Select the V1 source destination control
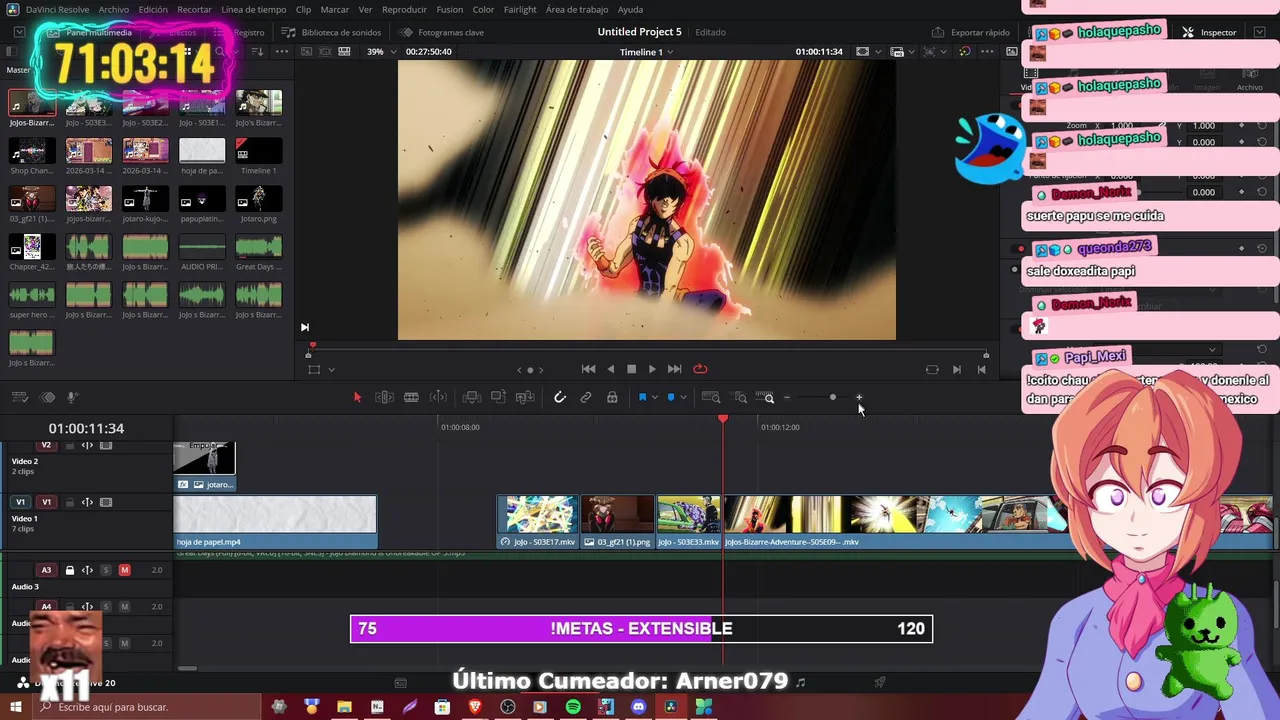 click(x=20, y=502)
